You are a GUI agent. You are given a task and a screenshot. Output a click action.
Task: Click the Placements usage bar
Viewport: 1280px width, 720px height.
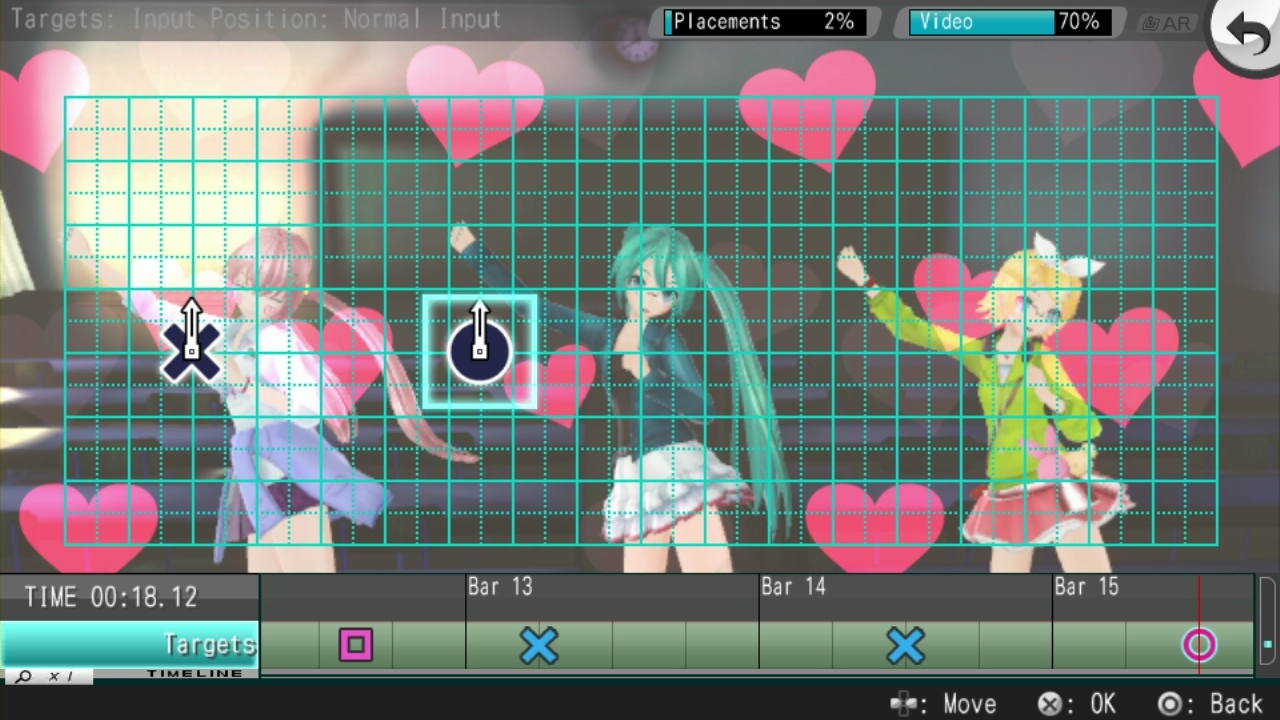point(765,22)
